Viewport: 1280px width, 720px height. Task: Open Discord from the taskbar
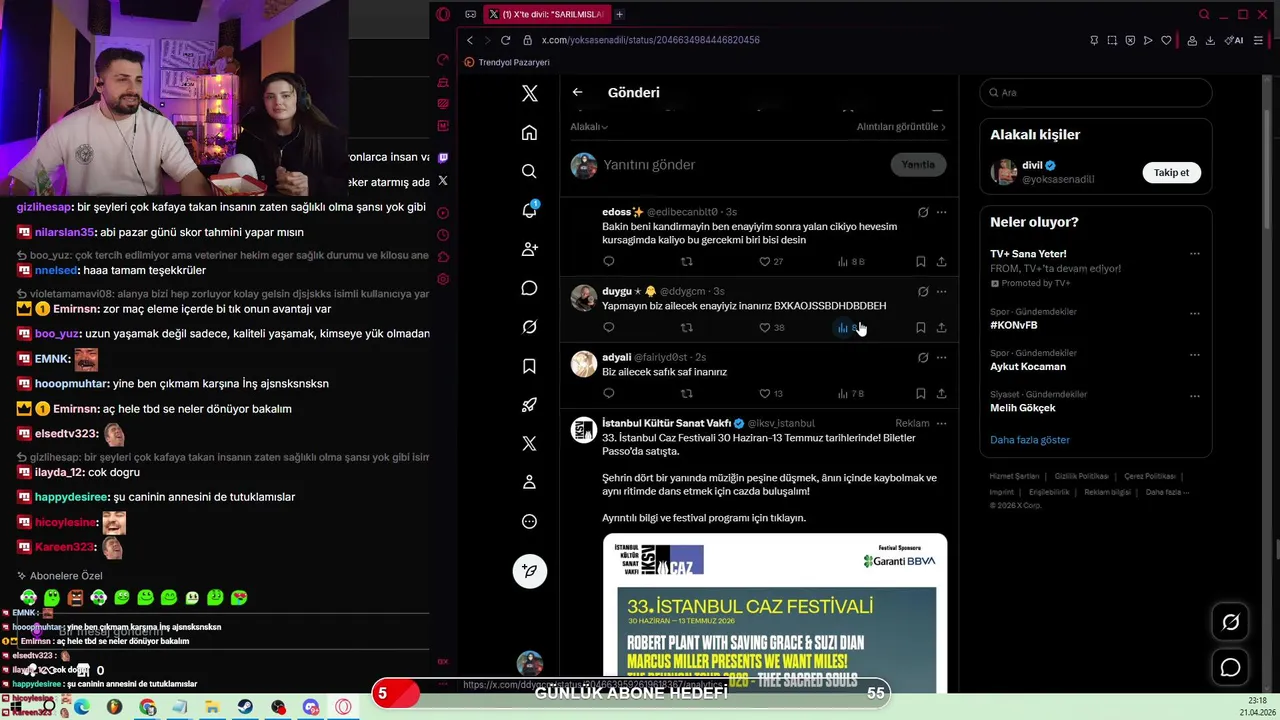[x=310, y=707]
